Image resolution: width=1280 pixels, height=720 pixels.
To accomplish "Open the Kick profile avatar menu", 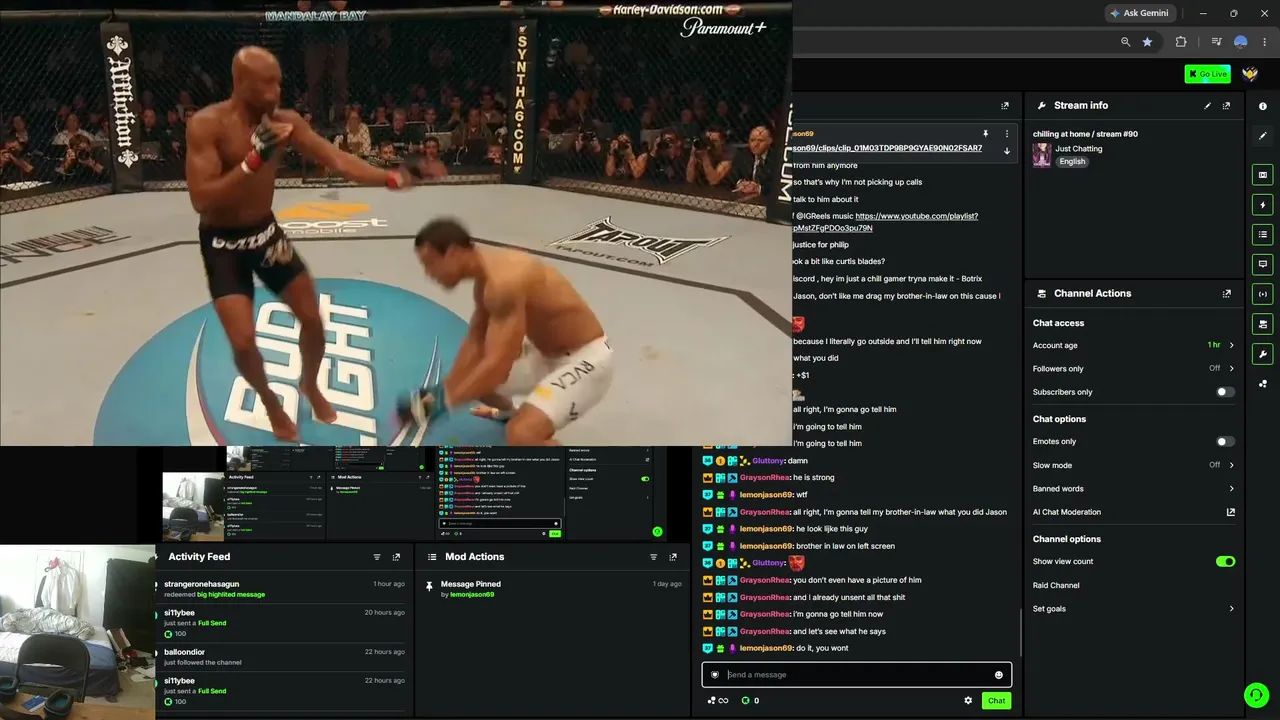I will point(1250,74).
